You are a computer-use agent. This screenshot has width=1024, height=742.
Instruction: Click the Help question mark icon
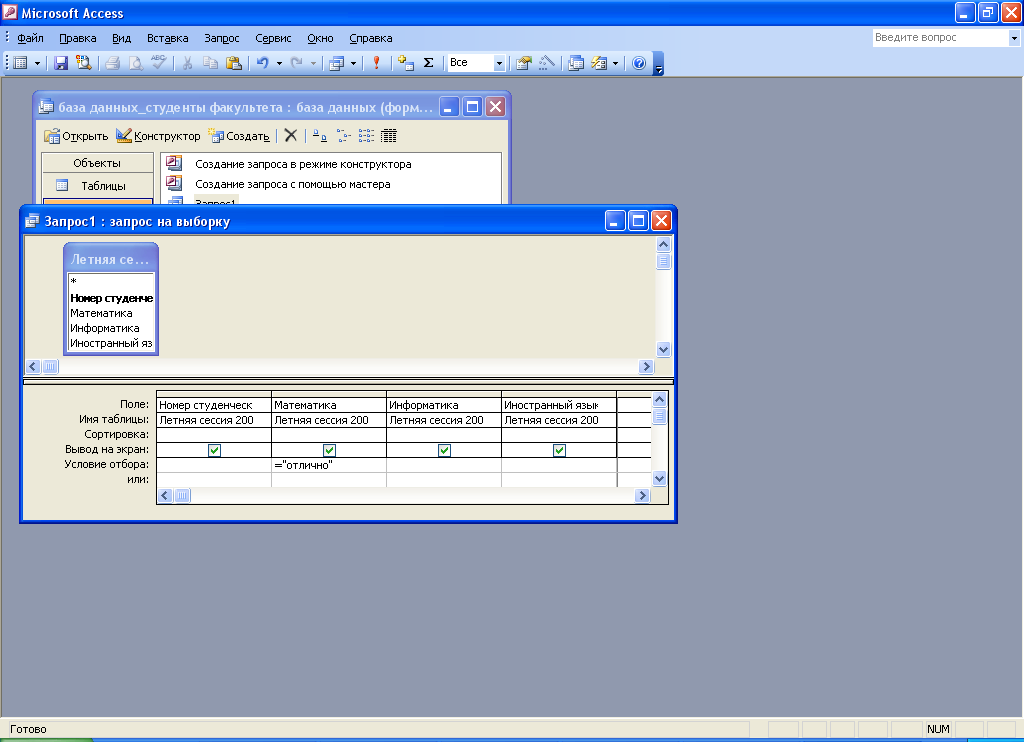pyautogui.click(x=639, y=63)
